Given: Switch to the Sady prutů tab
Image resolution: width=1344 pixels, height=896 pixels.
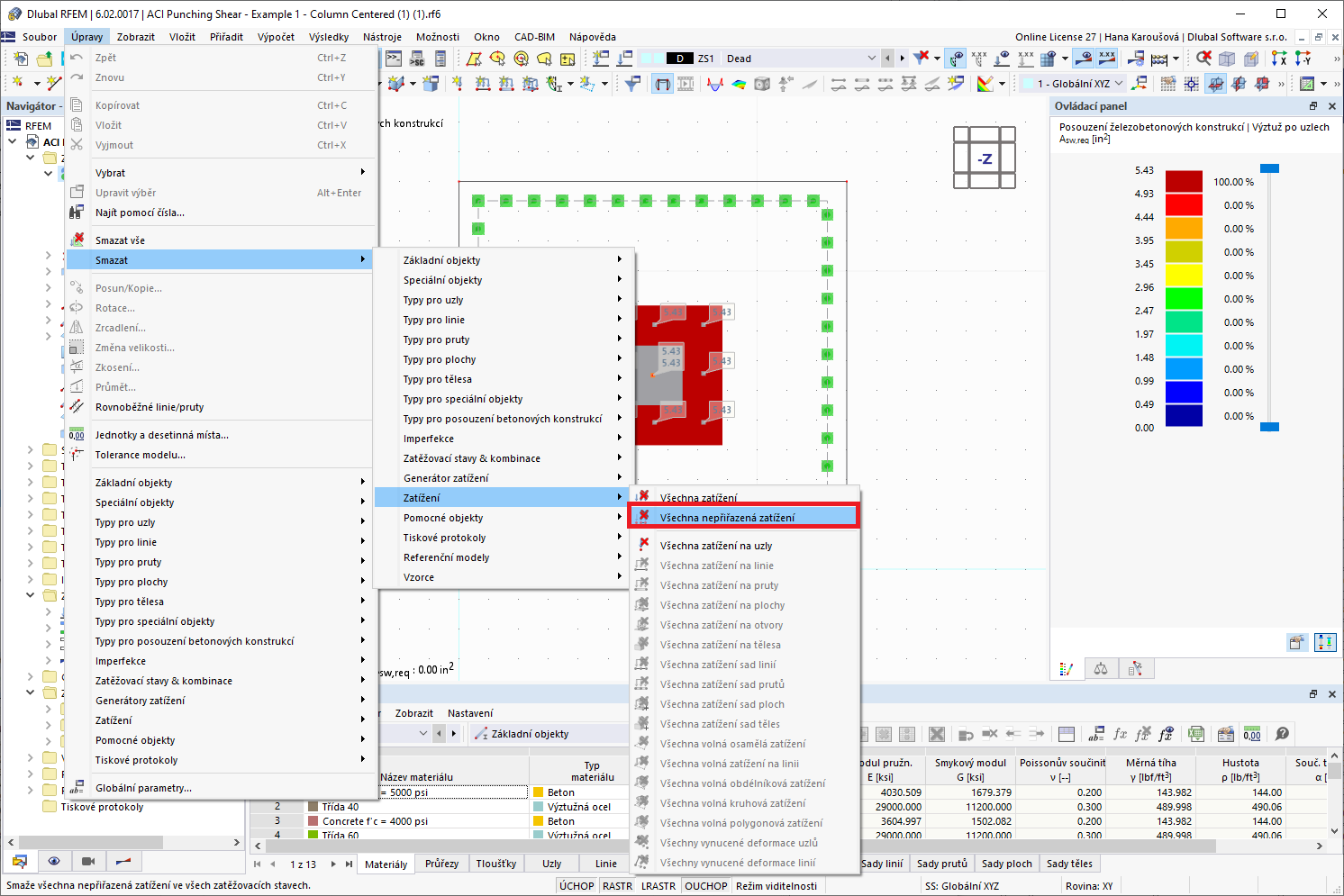Looking at the screenshot, I should tap(942, 864).
